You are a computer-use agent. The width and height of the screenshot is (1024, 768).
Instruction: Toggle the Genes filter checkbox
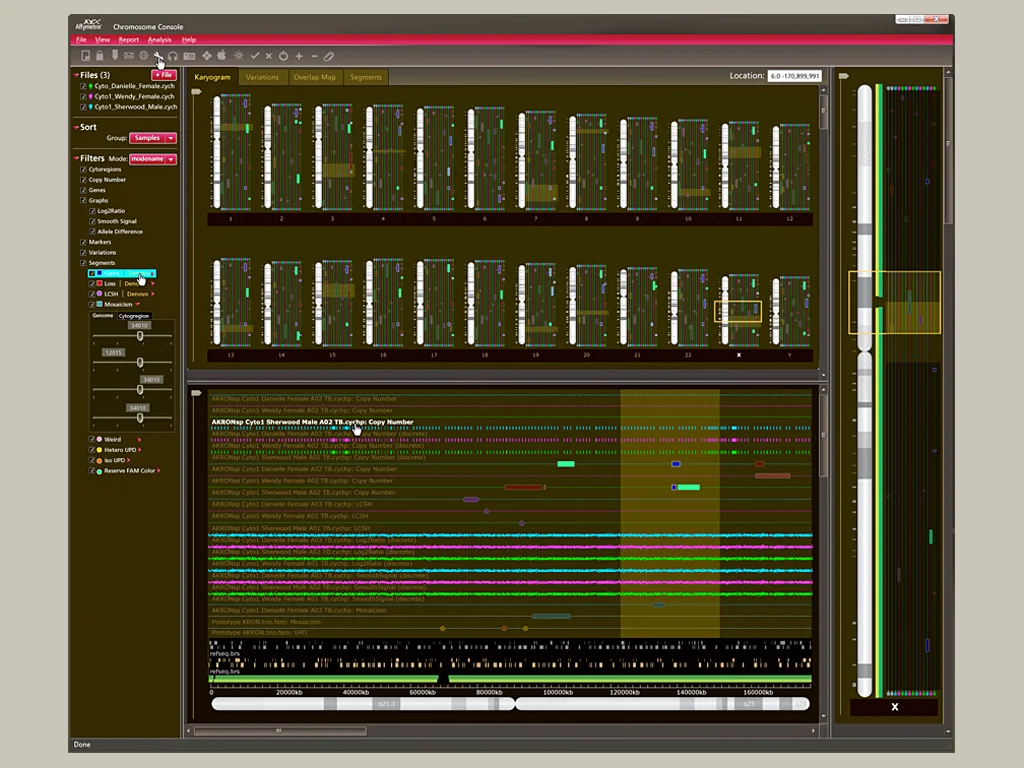[83, 191]
